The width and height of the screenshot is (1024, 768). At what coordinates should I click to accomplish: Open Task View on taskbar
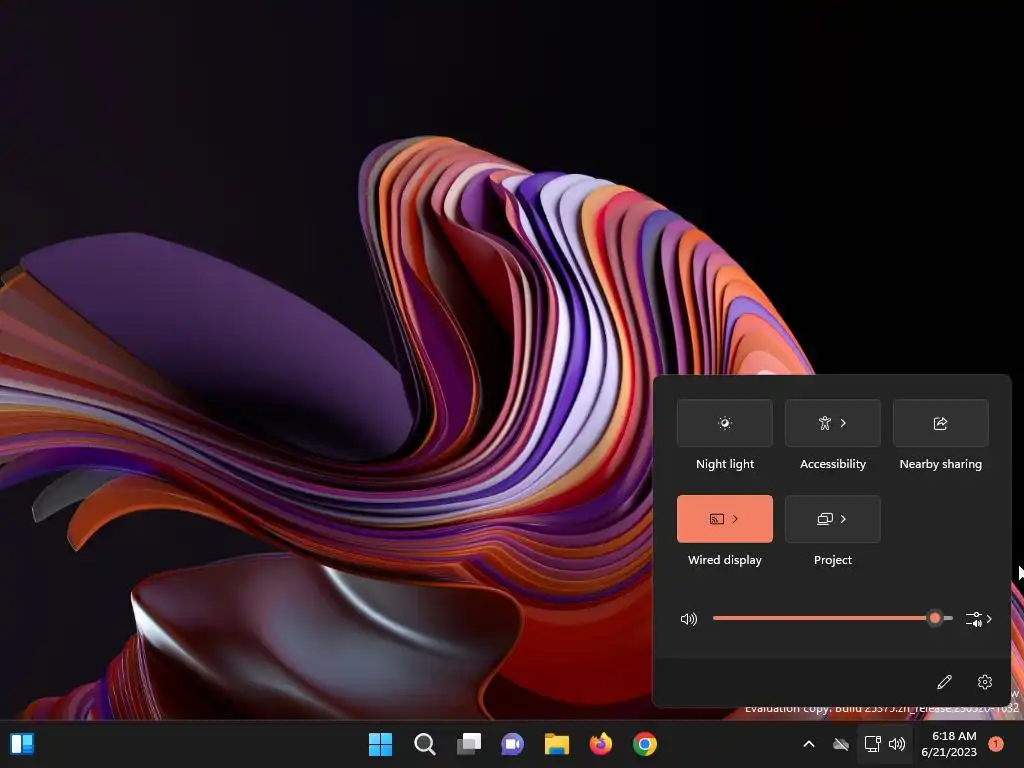tap(469, 744)
